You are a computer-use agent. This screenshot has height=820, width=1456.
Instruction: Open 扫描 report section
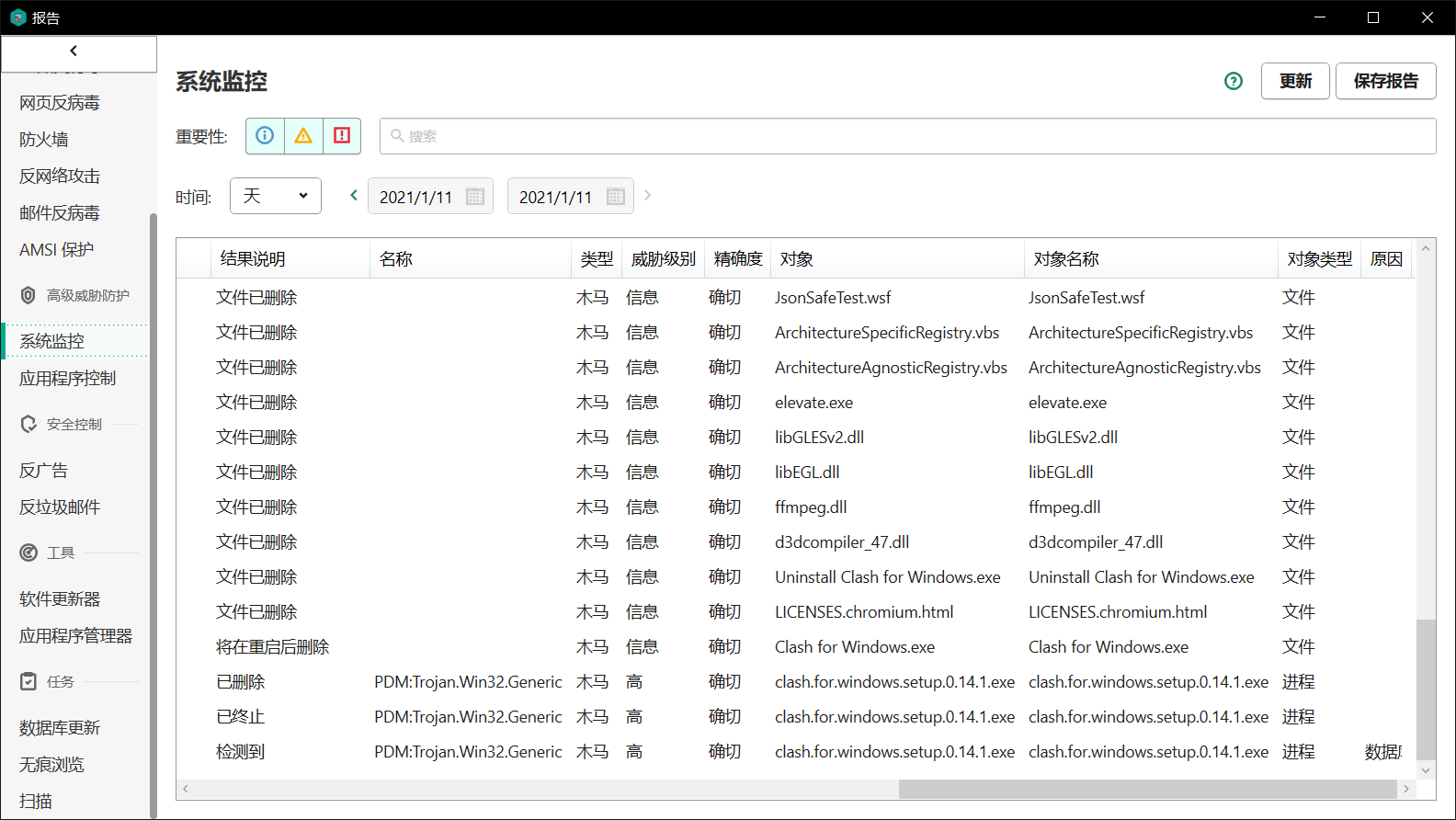click(36, 802)
